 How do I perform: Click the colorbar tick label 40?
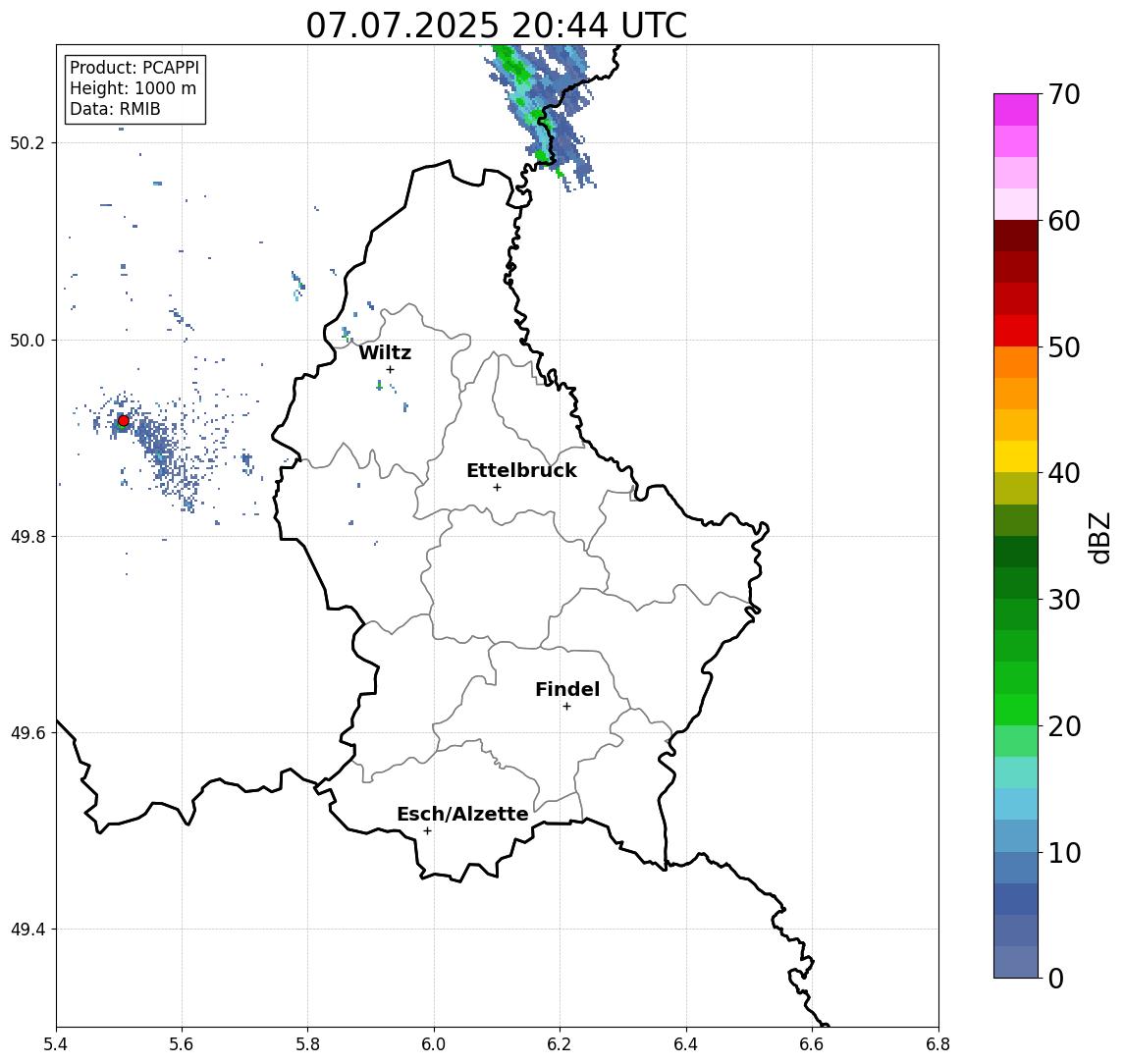(x=1064, y=473)
